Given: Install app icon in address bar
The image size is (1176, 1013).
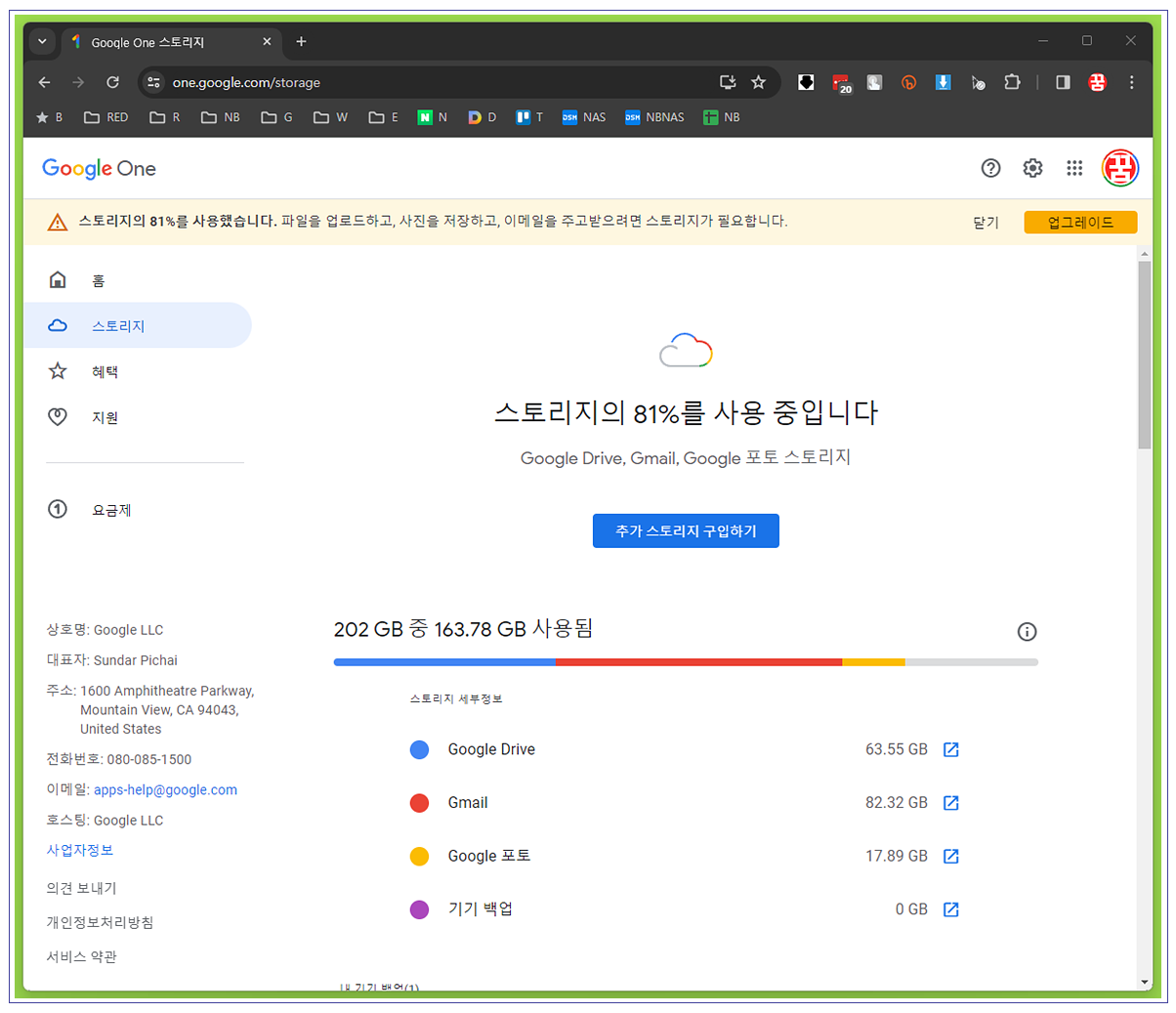Looking at the screenshot, I should 728,82.
